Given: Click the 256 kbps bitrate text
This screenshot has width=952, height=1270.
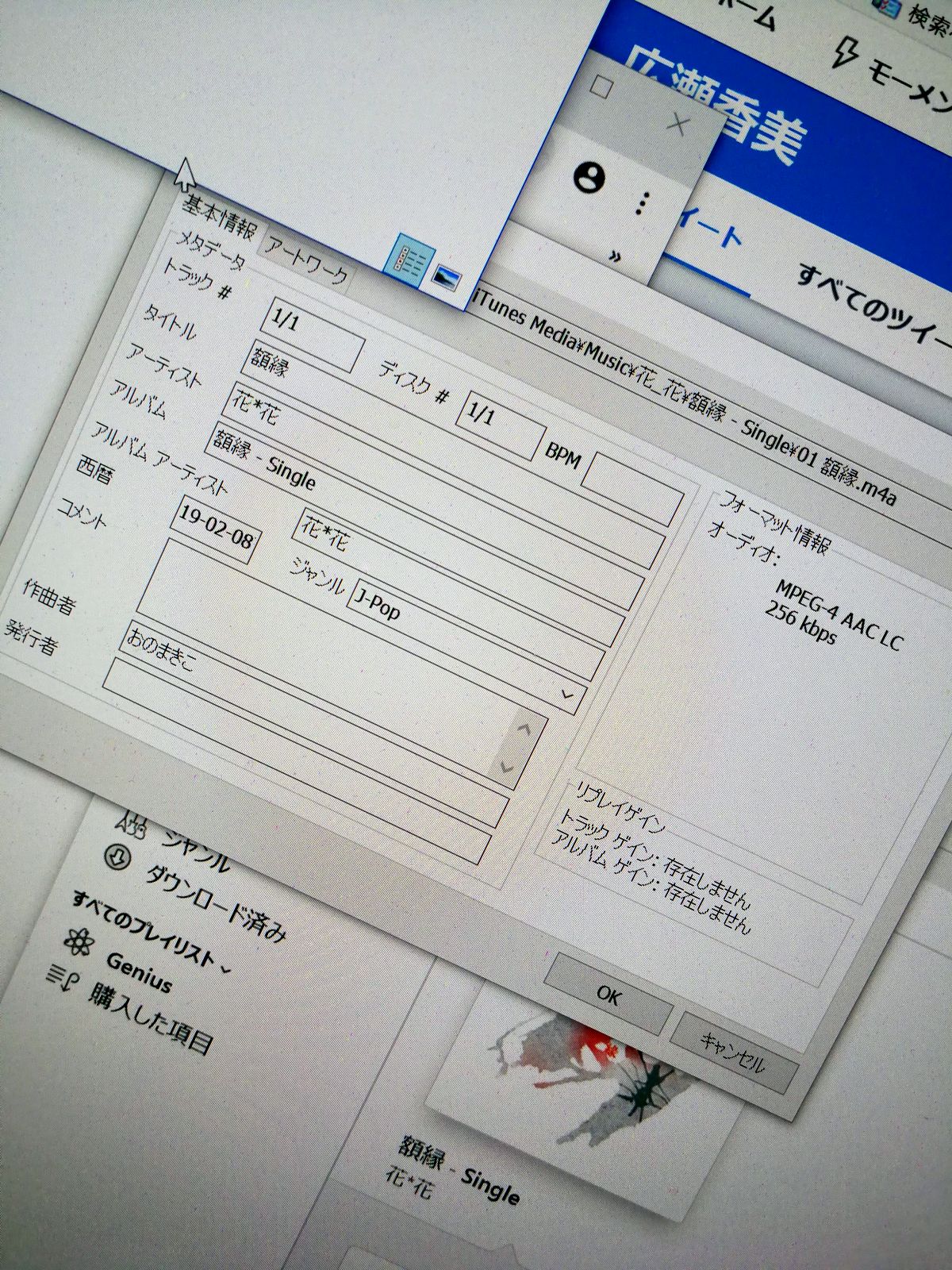Looking at the screenshot, I should [801, 624].
